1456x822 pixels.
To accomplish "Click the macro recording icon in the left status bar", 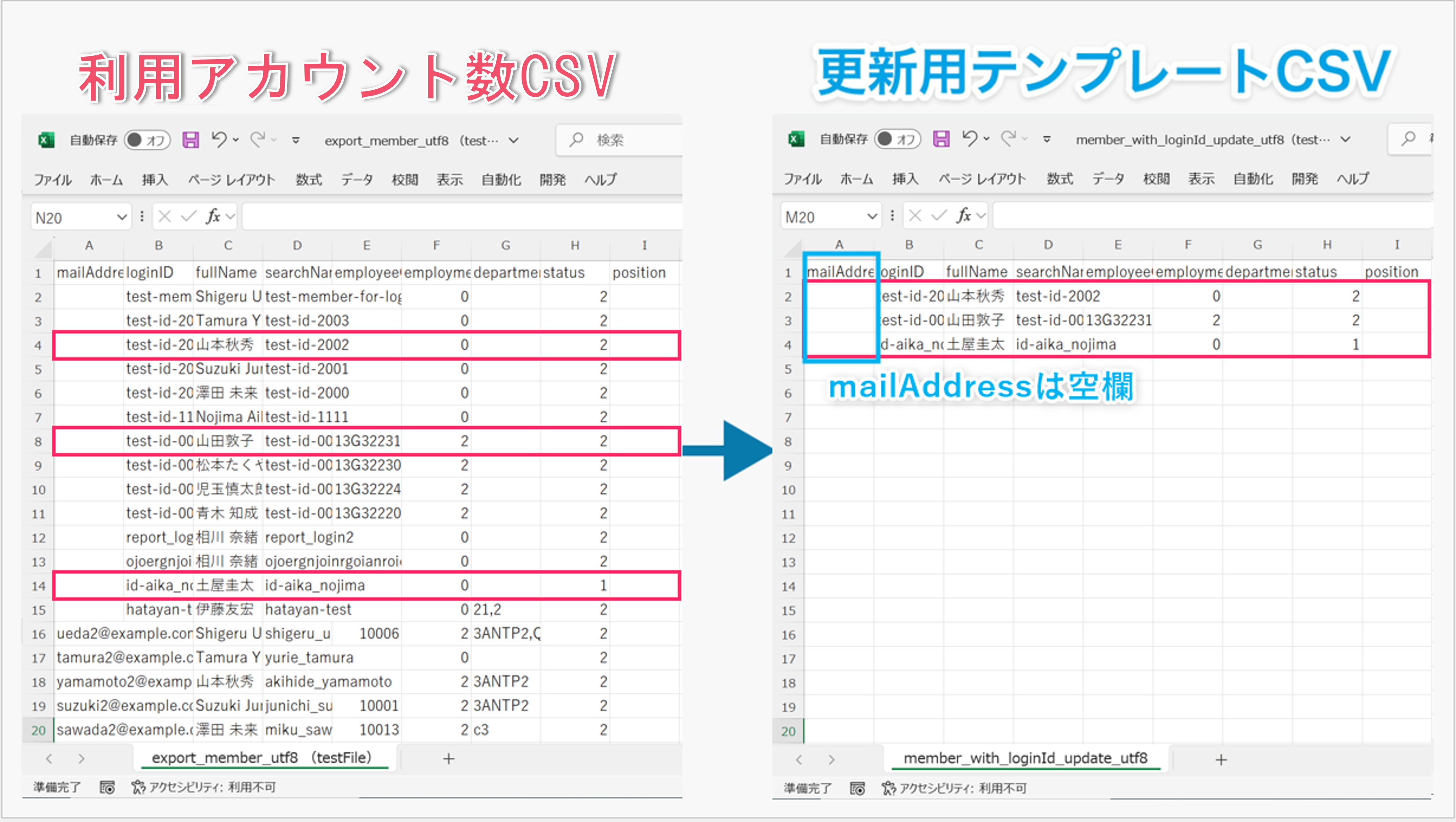I will point(107,788).
